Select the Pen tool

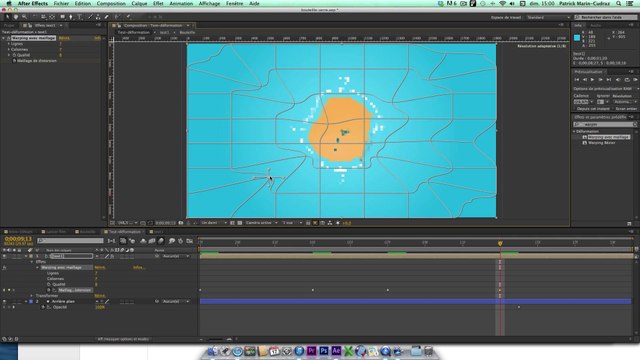tap(71, 17)
